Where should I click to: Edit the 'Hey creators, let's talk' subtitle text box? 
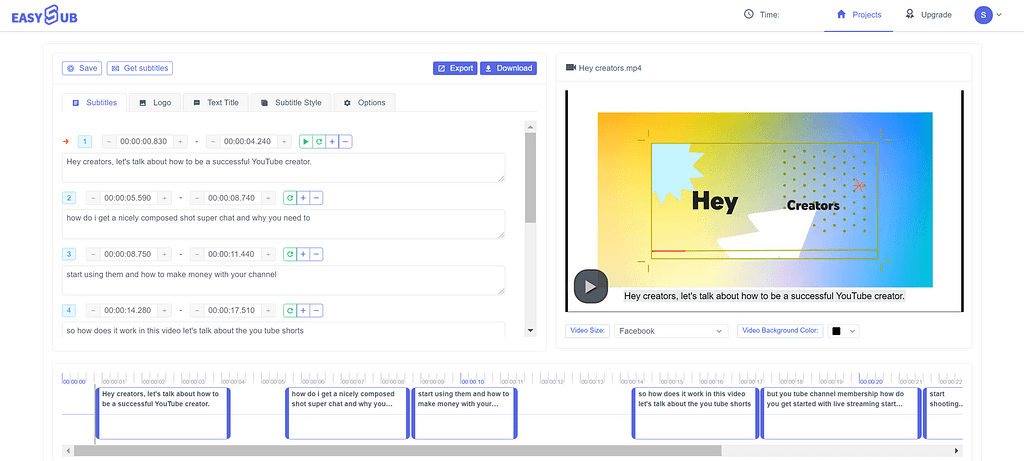tap(283, 168)
